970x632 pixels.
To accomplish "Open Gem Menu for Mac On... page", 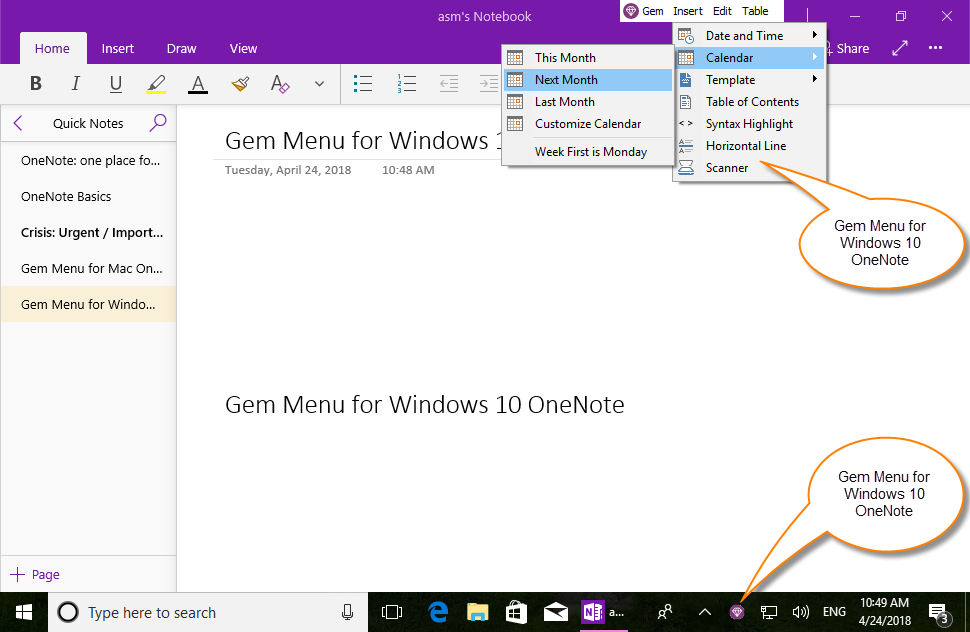I will click(88, 268).
